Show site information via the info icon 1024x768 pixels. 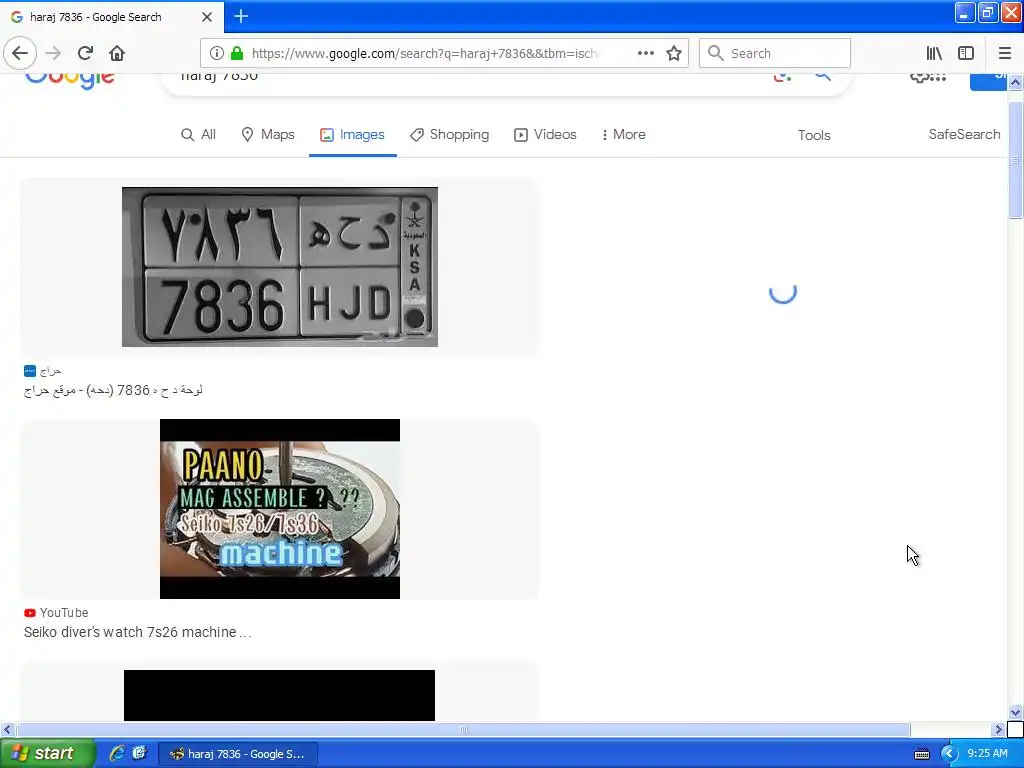coord(217,53)
